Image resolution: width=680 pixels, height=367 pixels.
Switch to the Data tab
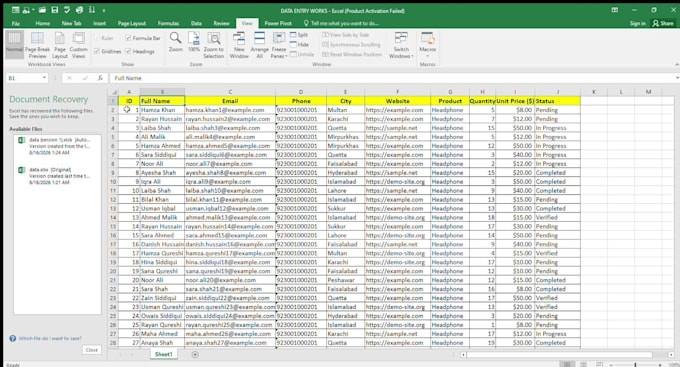coord(196,23)
